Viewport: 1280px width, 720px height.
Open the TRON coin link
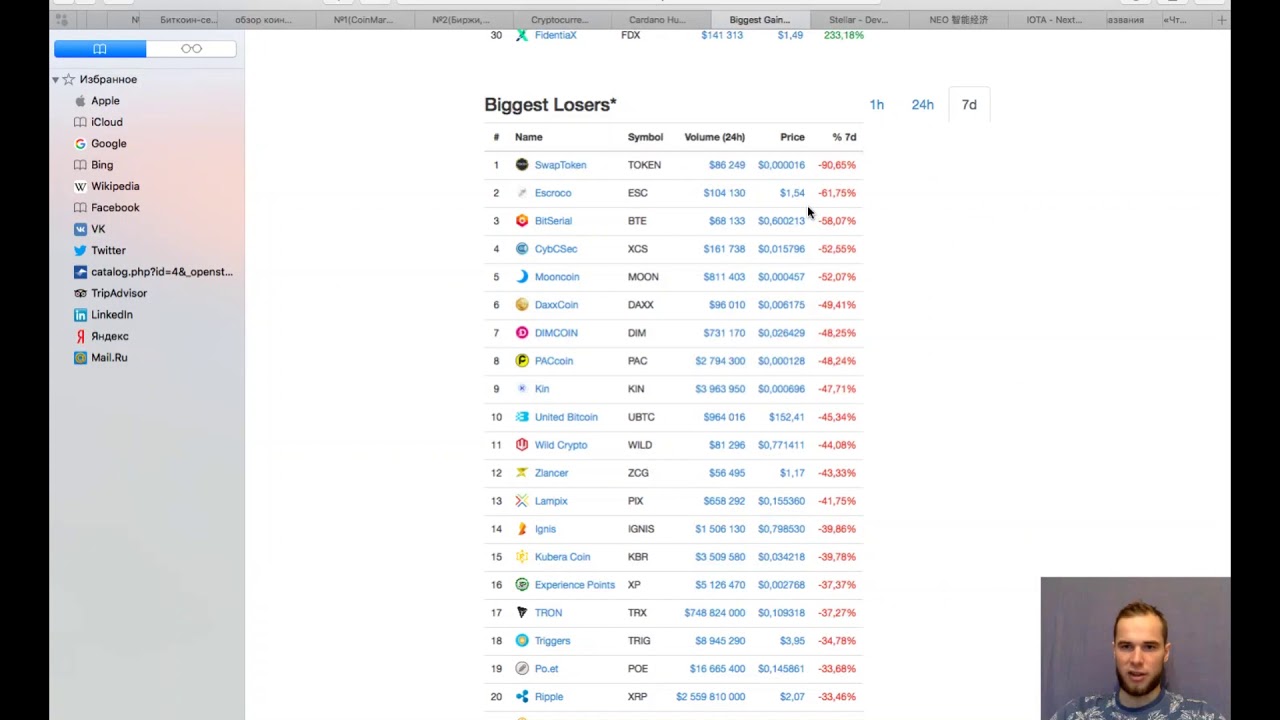tap(548, 613)
